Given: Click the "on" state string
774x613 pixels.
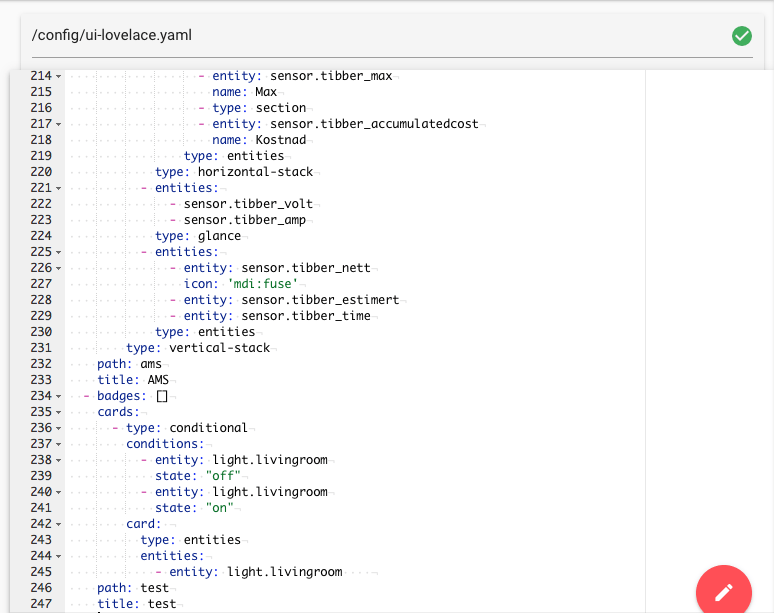Looking at the screenshot, I should tap(220, 508).
